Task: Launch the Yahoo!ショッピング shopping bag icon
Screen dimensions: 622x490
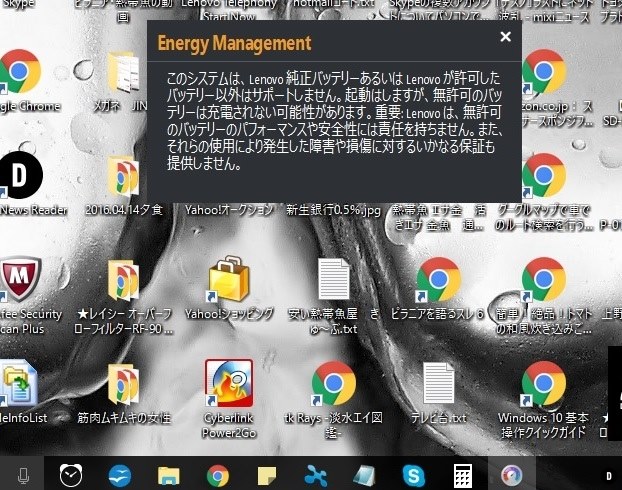Action: (x=229, y=279)
